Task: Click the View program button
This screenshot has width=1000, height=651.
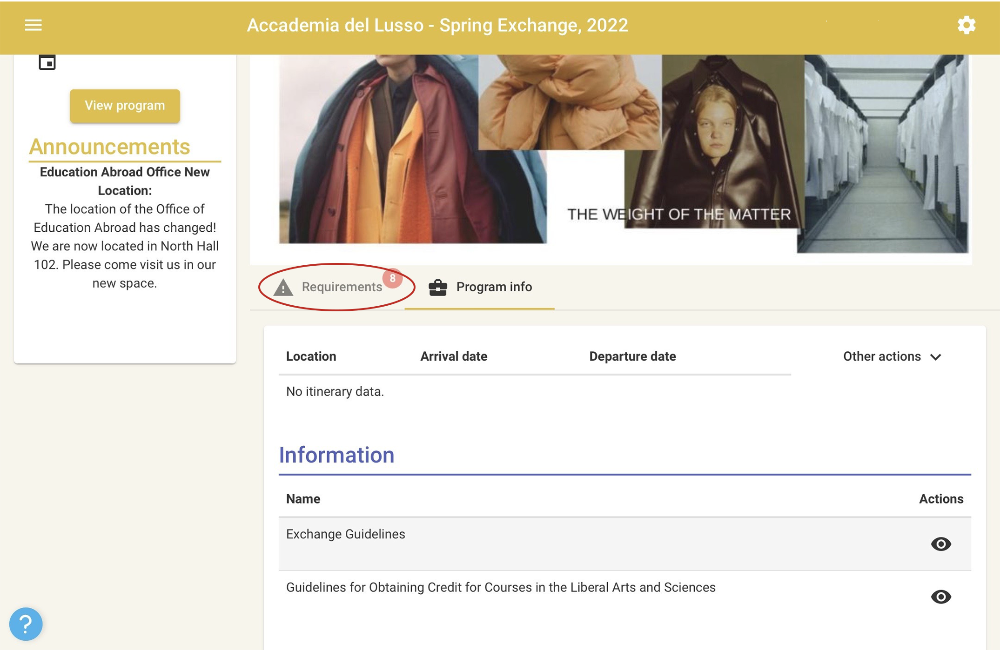Action: [125, 106]
